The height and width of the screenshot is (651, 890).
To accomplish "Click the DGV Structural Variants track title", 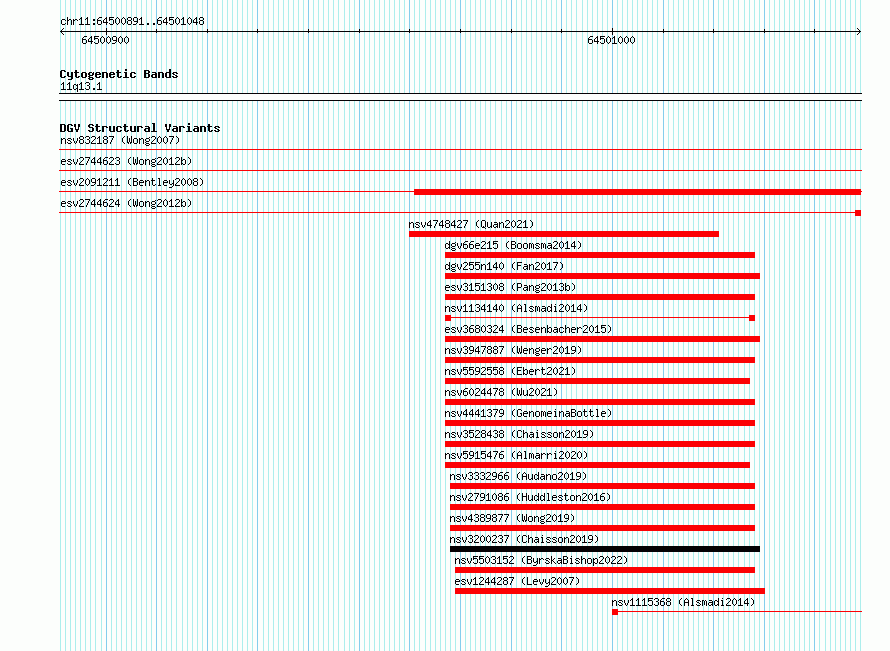I will click(140, 128).
